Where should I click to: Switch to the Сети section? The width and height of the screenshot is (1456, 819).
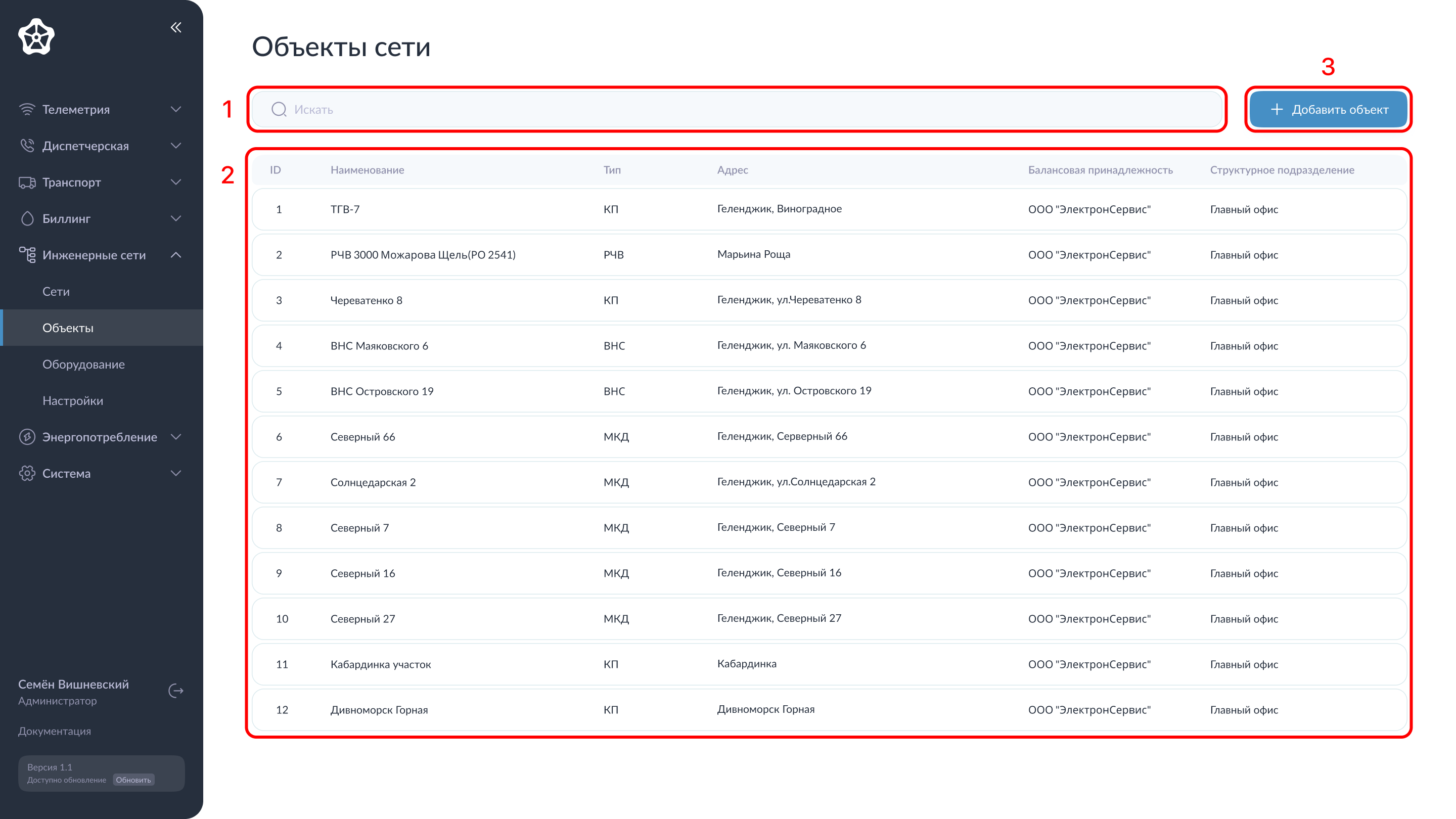56,291
